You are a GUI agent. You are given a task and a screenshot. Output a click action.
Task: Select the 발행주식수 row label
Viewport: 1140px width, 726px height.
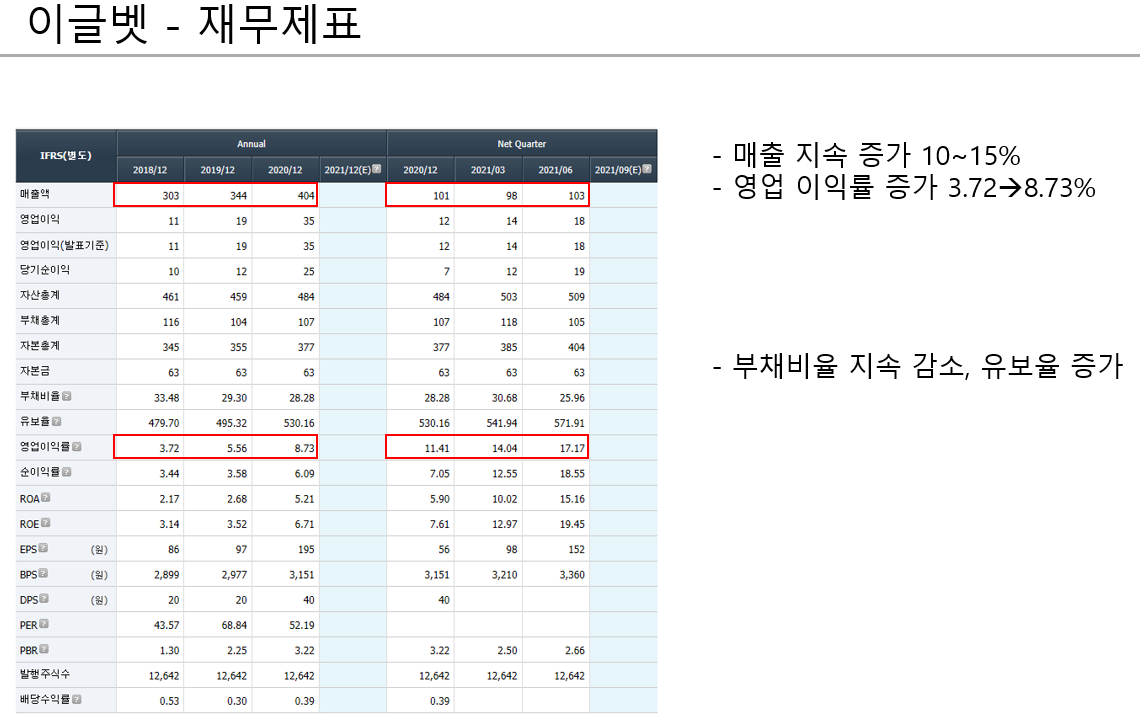pyautogui.click(x=44, y=674)
